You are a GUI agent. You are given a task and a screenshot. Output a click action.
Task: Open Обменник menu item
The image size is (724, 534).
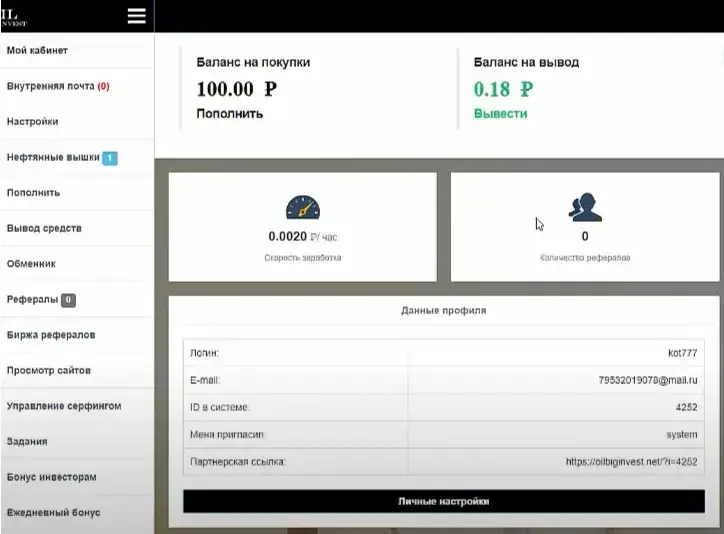(x=31, y=264)
